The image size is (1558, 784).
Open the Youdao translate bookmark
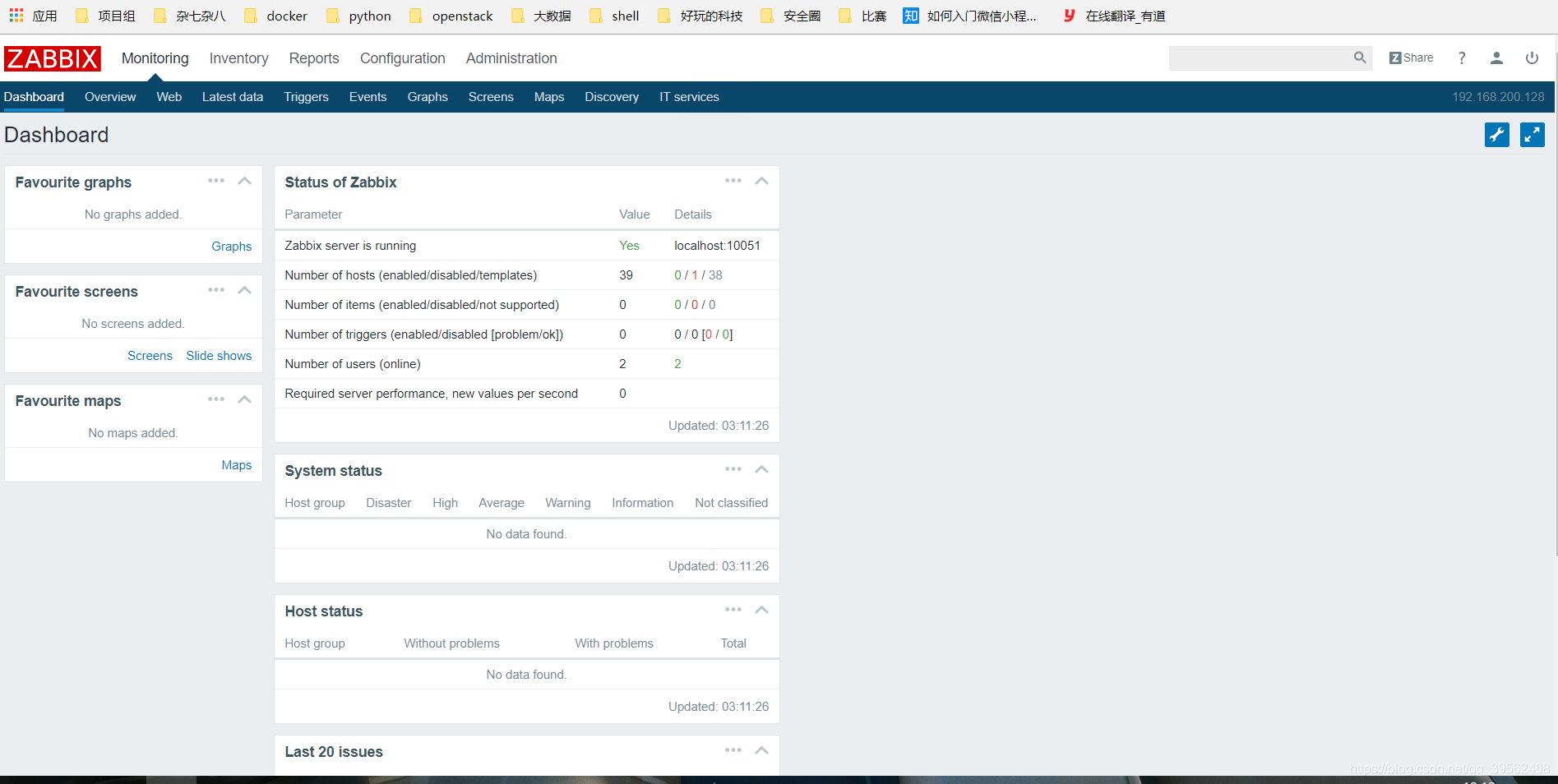tap(1114, 16)
